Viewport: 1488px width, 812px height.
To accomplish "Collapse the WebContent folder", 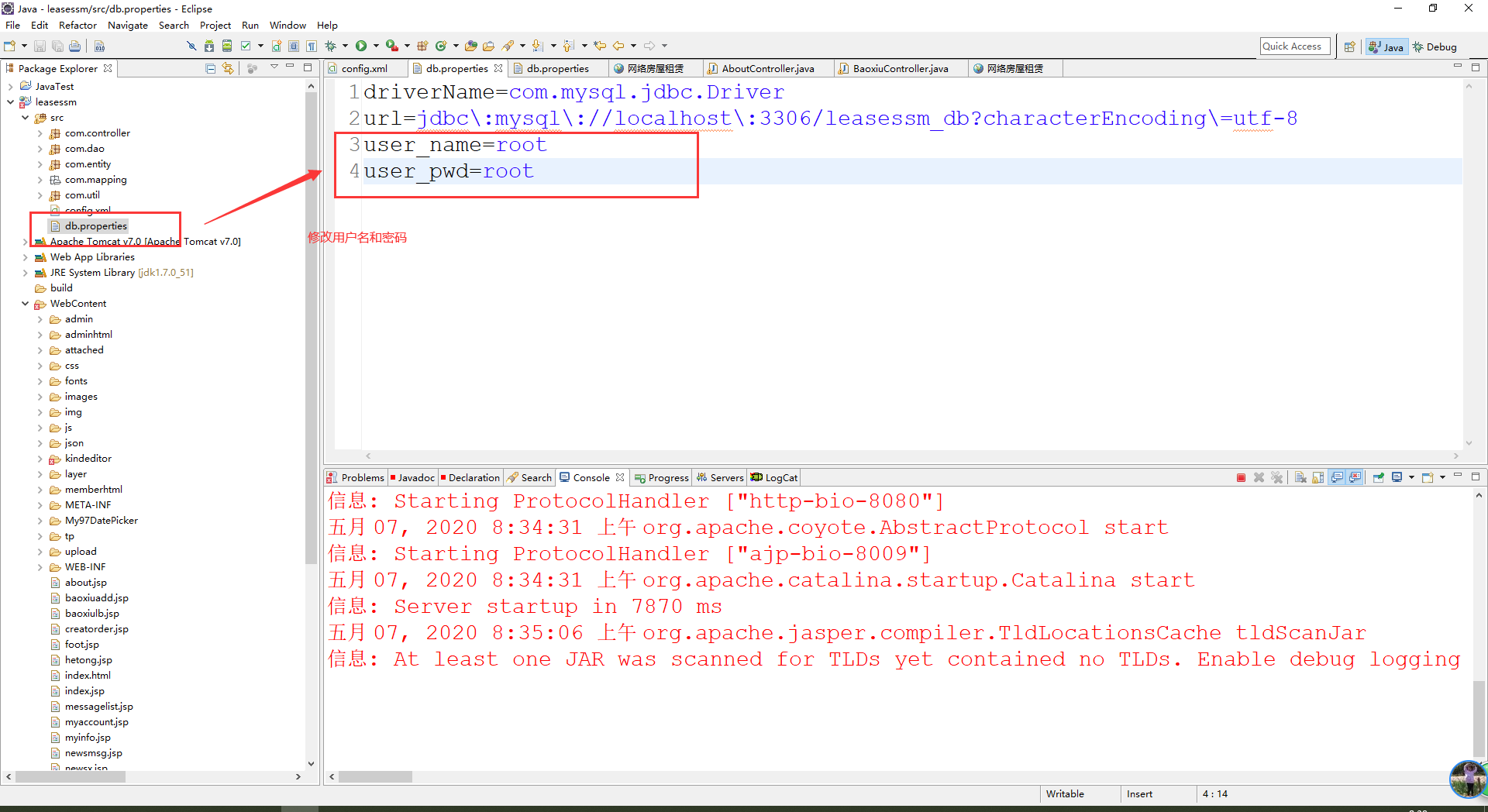I will click(26, 304).
